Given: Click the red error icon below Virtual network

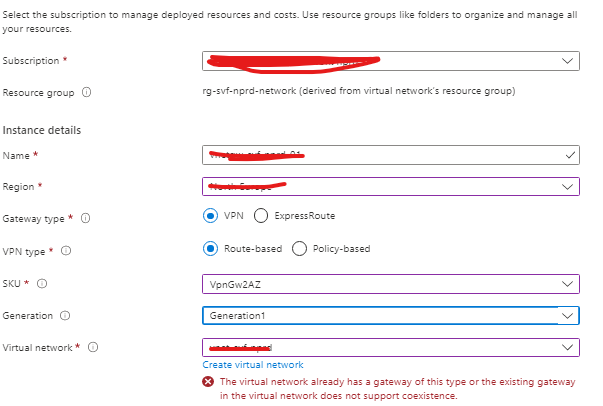Looking at the screenshot, I should [208, 381].
